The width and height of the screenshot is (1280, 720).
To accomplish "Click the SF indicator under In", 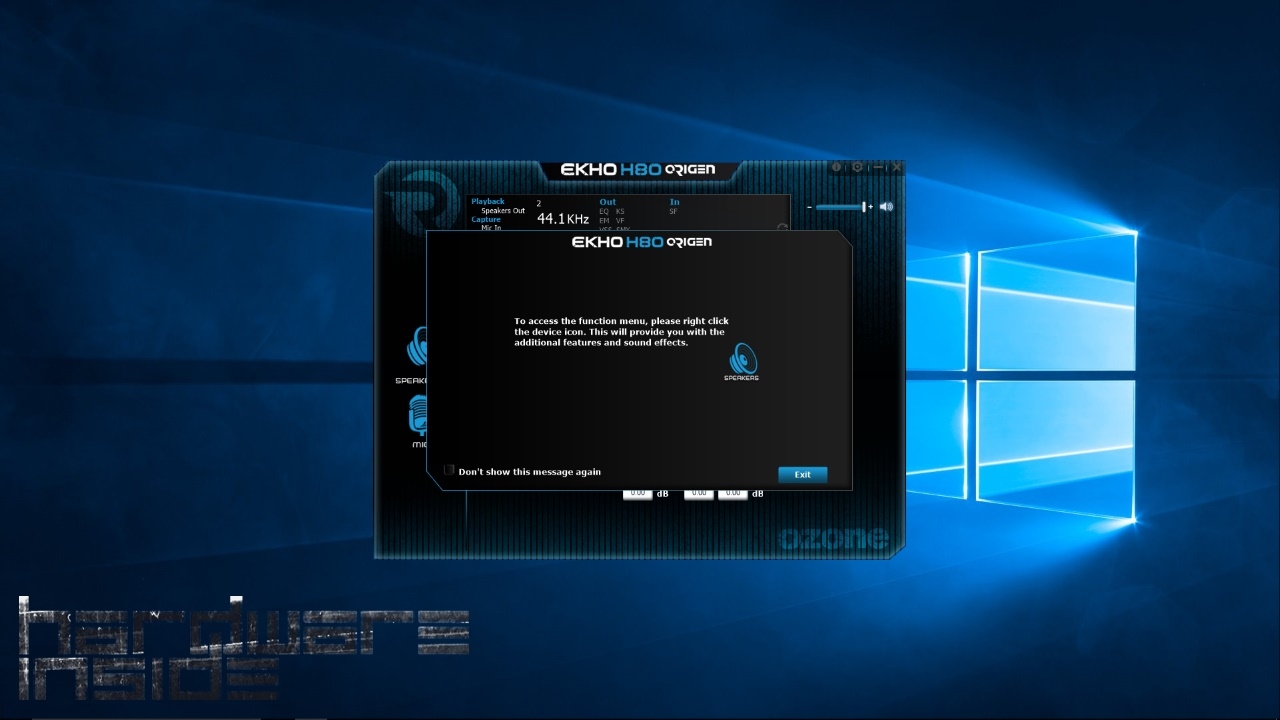I will coord(673,211).
